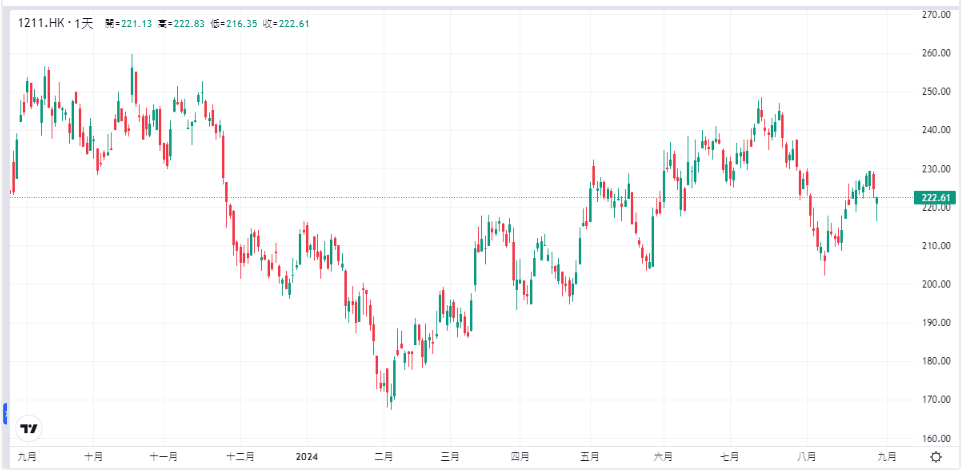The image size is (964, 474).
Task: Click the 十一月 time axis label
Action: point(164,457)
